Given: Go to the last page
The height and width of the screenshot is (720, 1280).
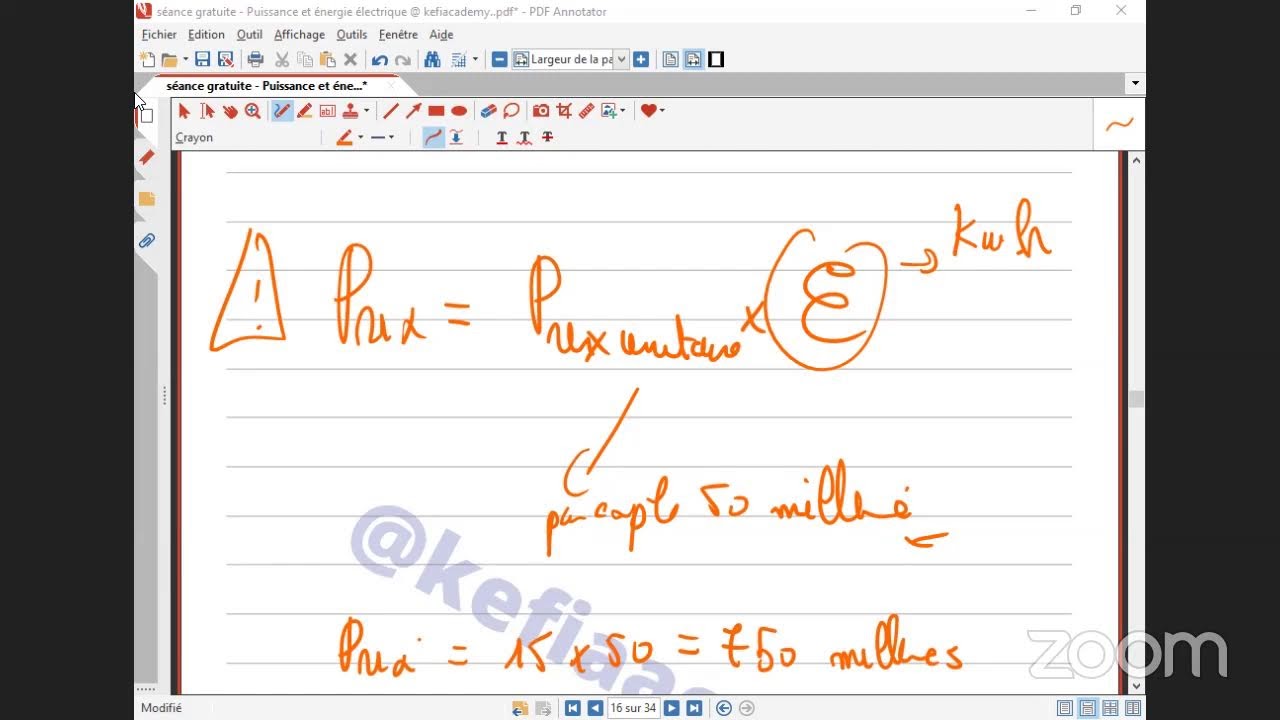Looking at the screenshot, I should pos(694,708).
